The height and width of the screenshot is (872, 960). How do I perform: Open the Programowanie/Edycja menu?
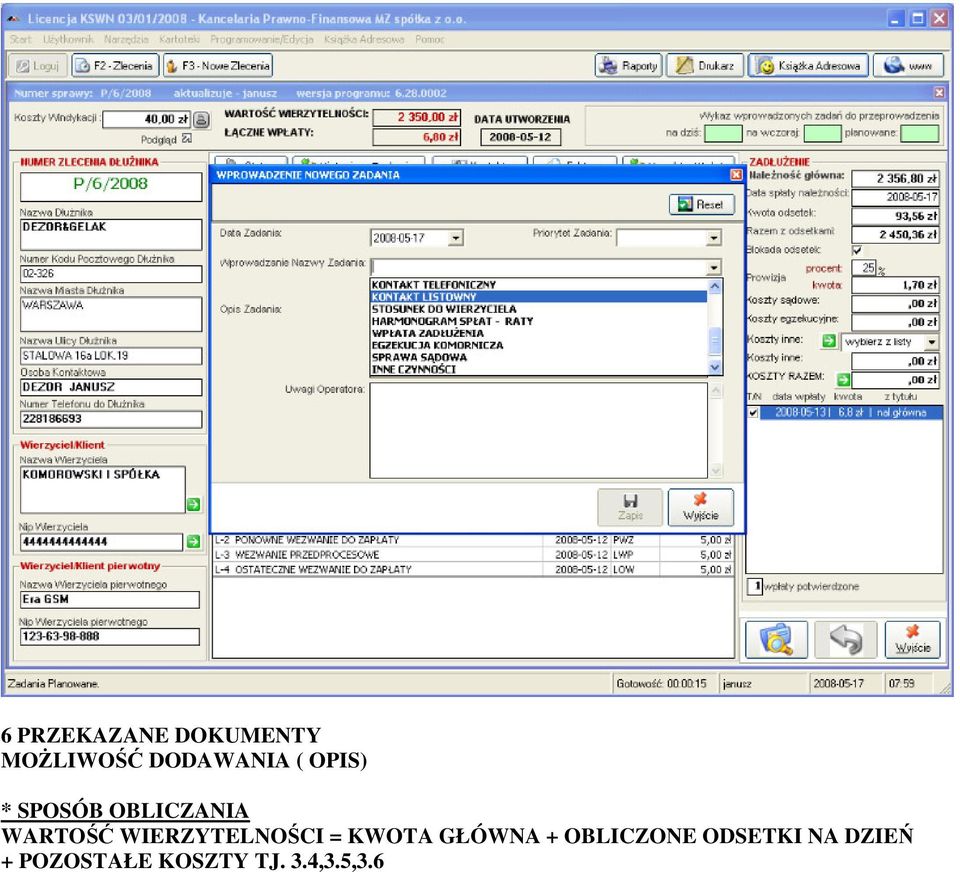[261, 39]
